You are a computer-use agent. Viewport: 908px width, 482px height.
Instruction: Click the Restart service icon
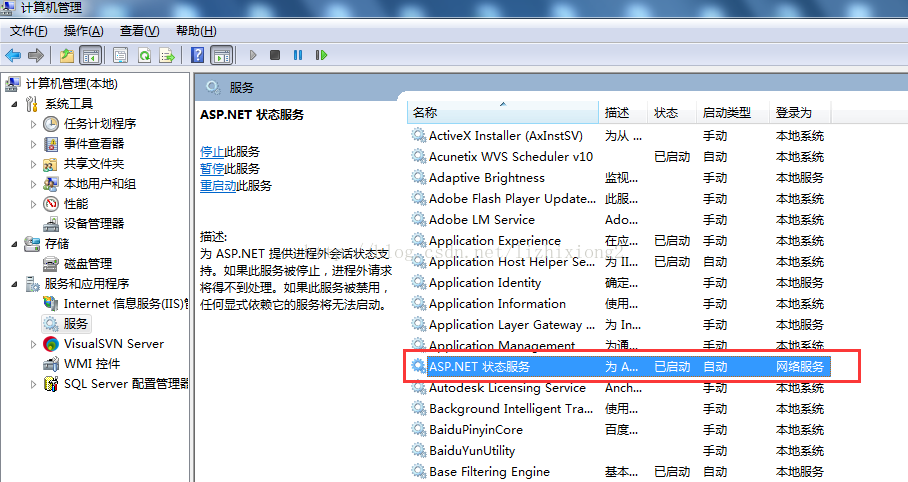(x=321, y=55)
